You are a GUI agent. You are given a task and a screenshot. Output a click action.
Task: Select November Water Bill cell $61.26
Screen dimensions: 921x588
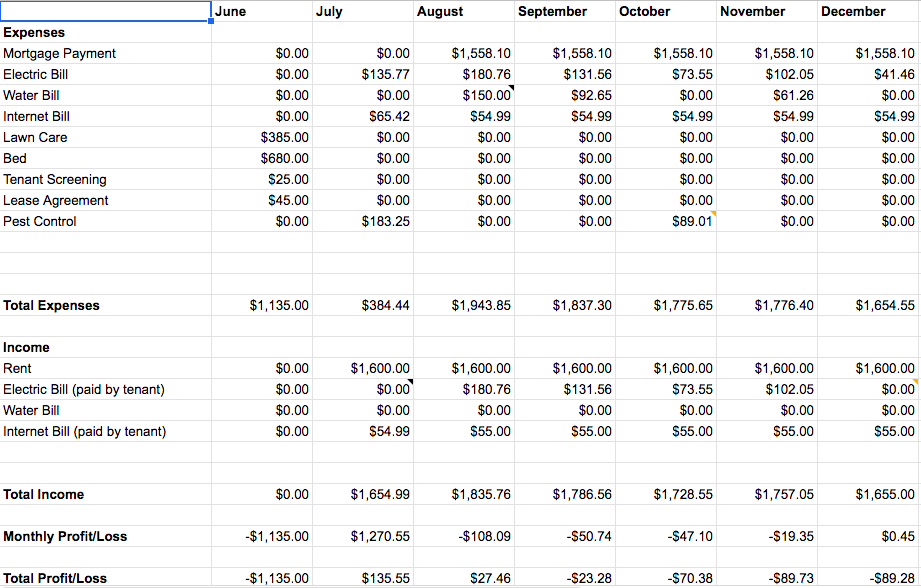pos(767,95)
